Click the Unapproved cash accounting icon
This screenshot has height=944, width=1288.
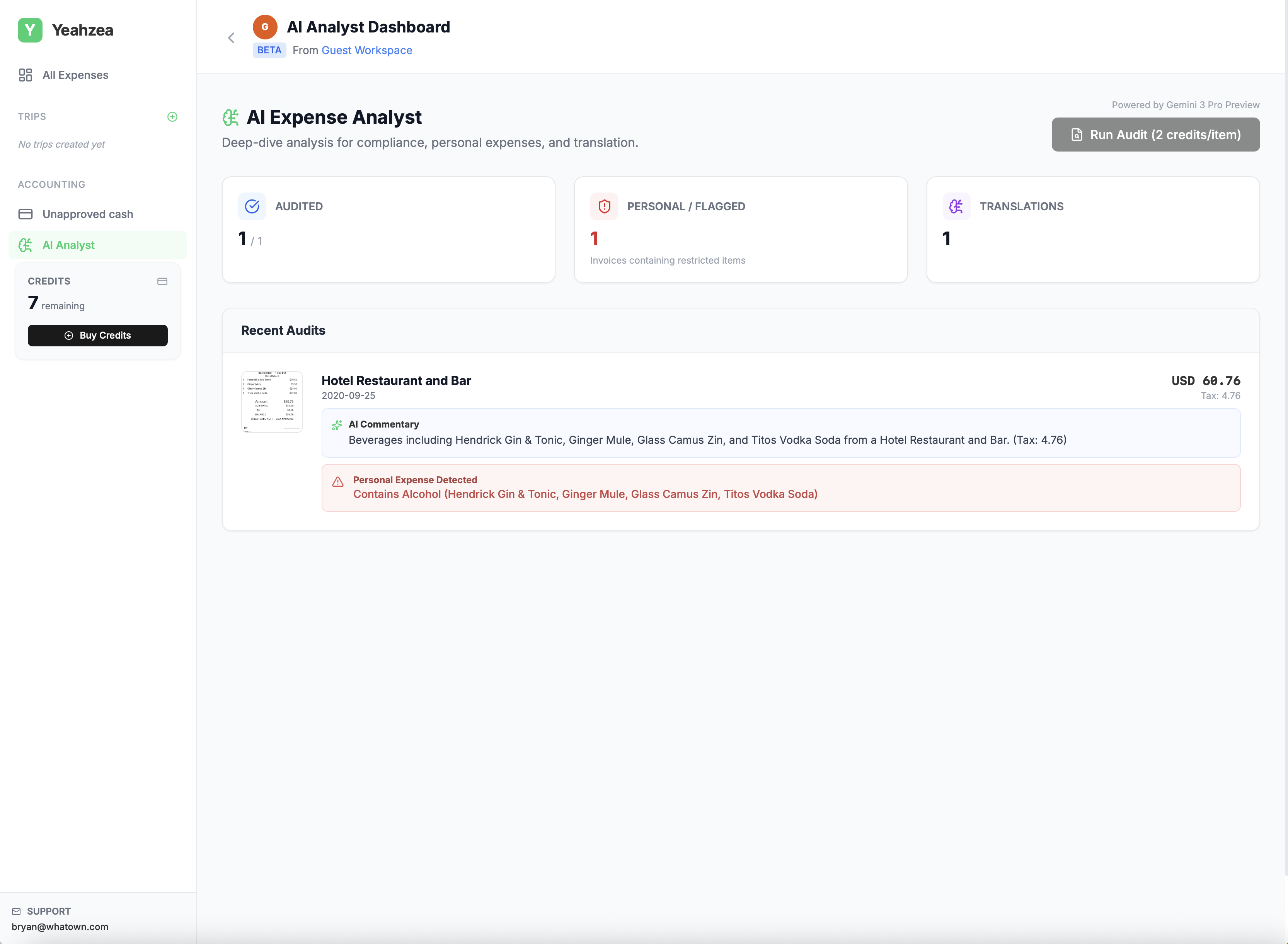26,214
